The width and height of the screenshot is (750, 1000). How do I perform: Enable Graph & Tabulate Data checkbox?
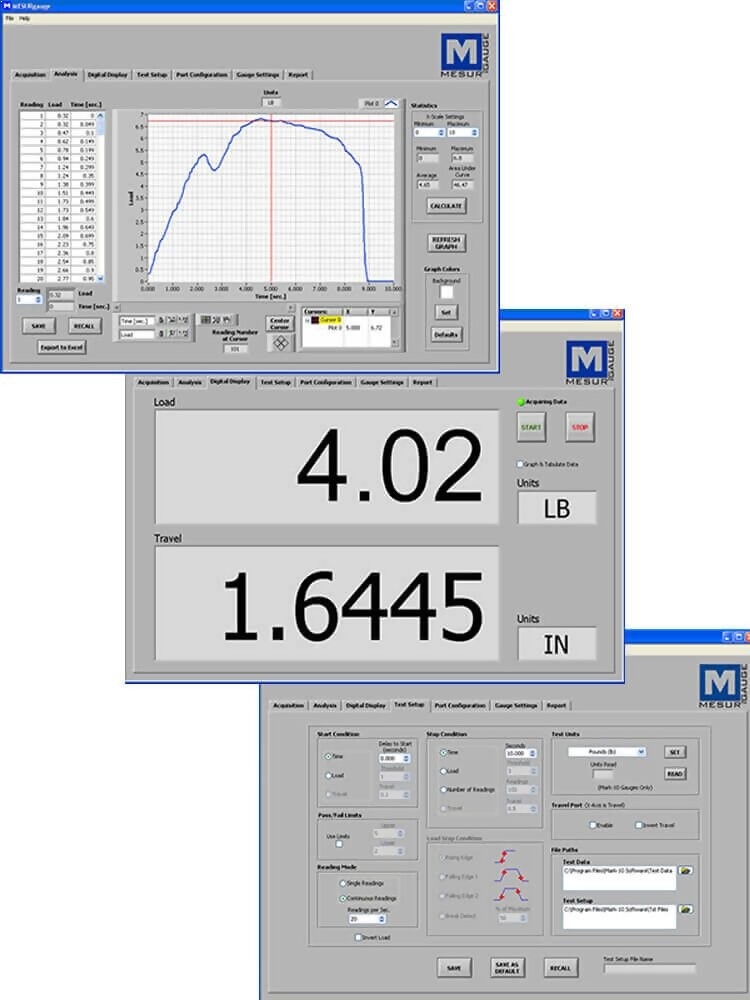point(520,464)
